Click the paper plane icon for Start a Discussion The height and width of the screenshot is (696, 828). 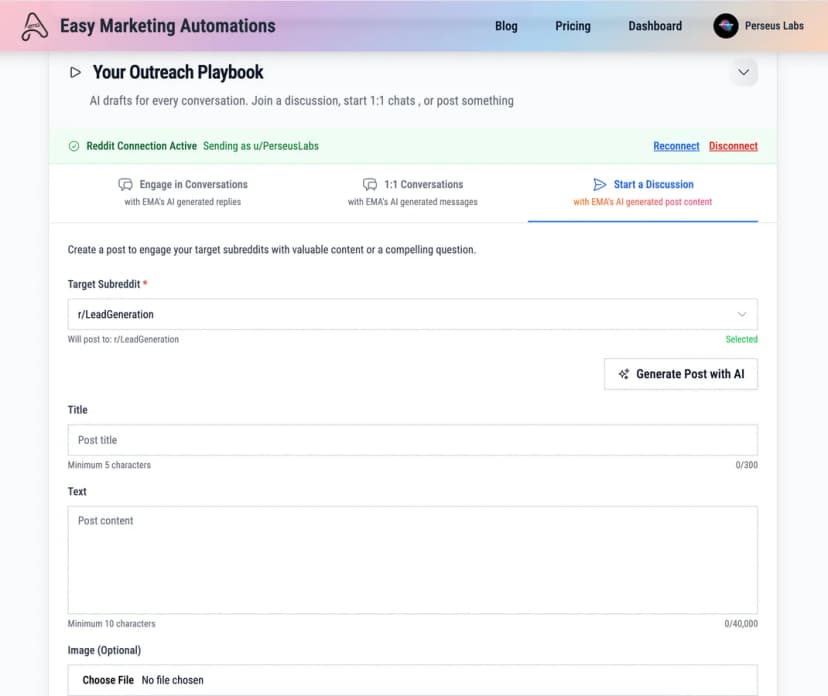(x=599, y=184)
